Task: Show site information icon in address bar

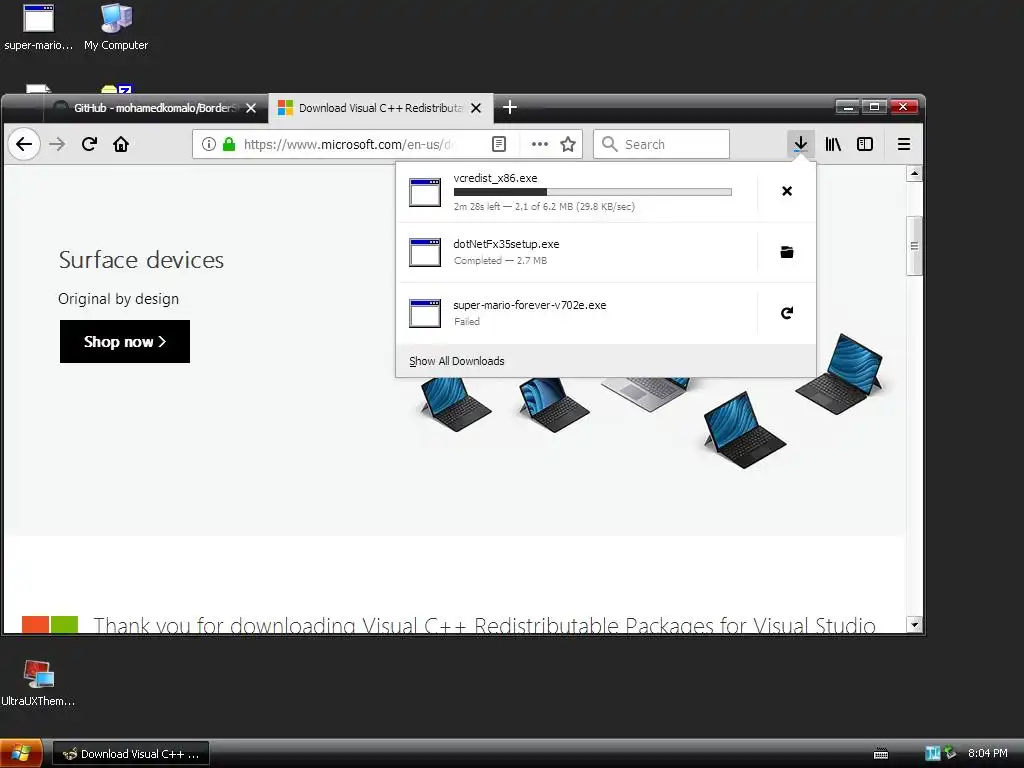Action: (x=208, y=144)
